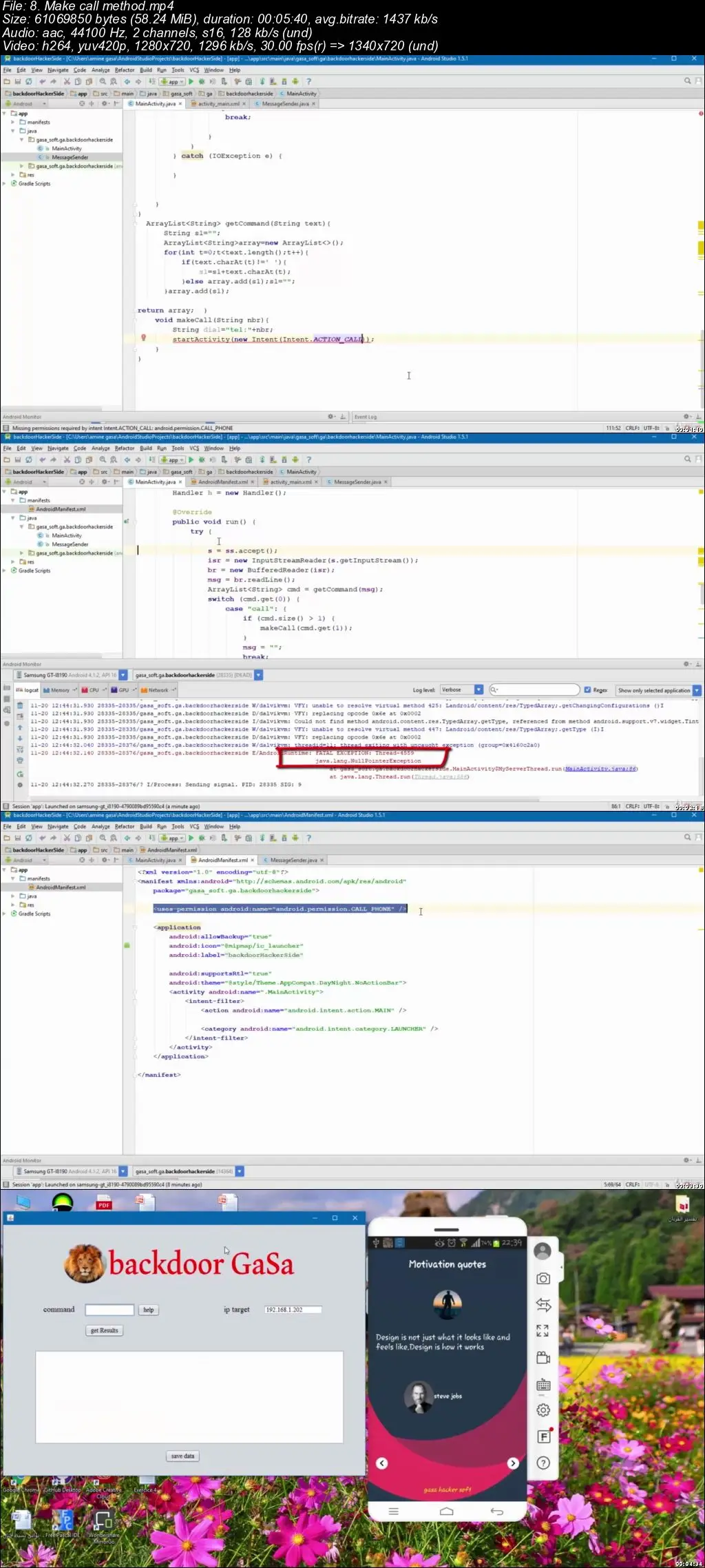Open the VCS menu in the logcat window

click(194, 448)
